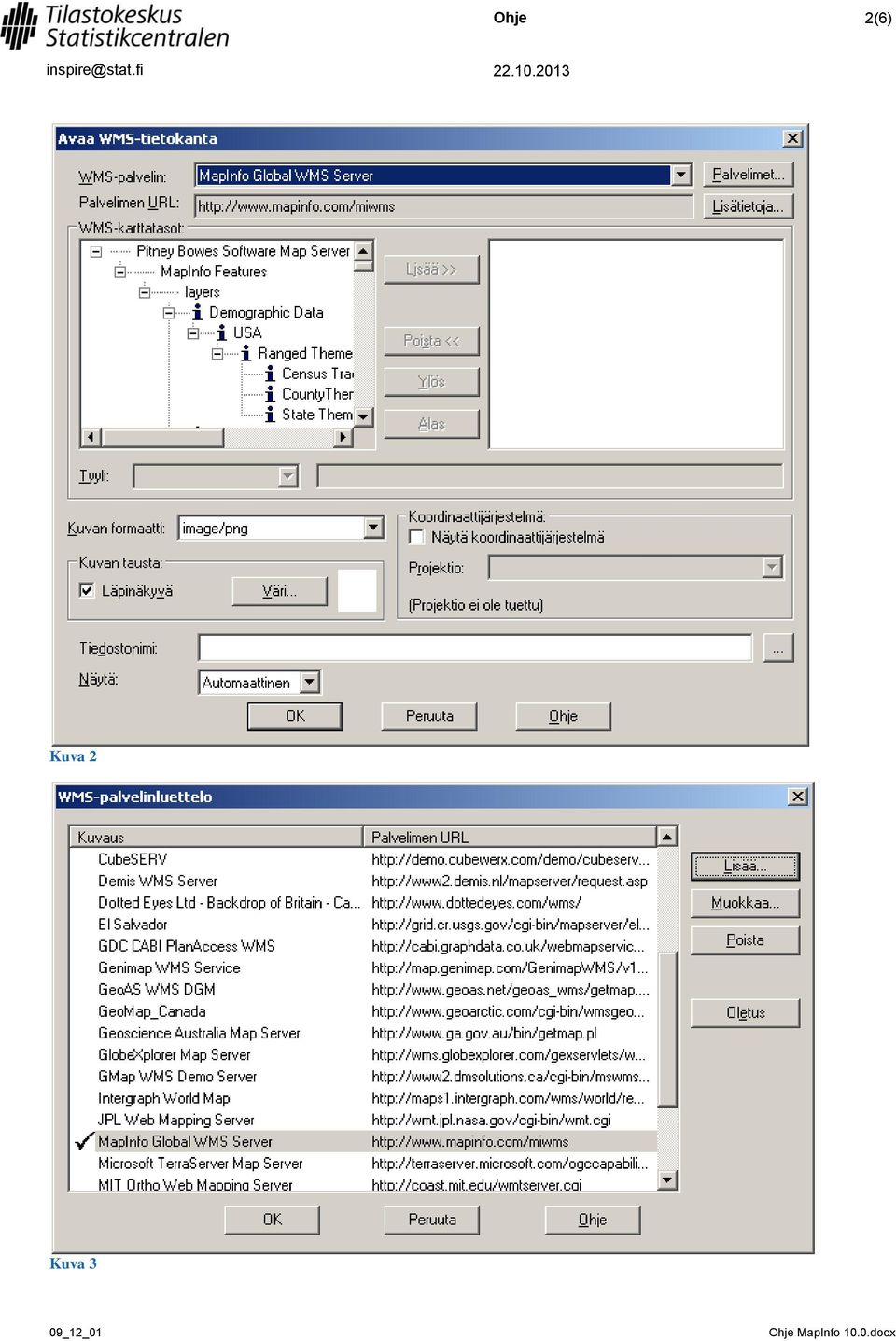Viewport: 896px width, 1341px height.
Task: Select JPL Web Mapping Server row
Action: [x=364, y=1120]
